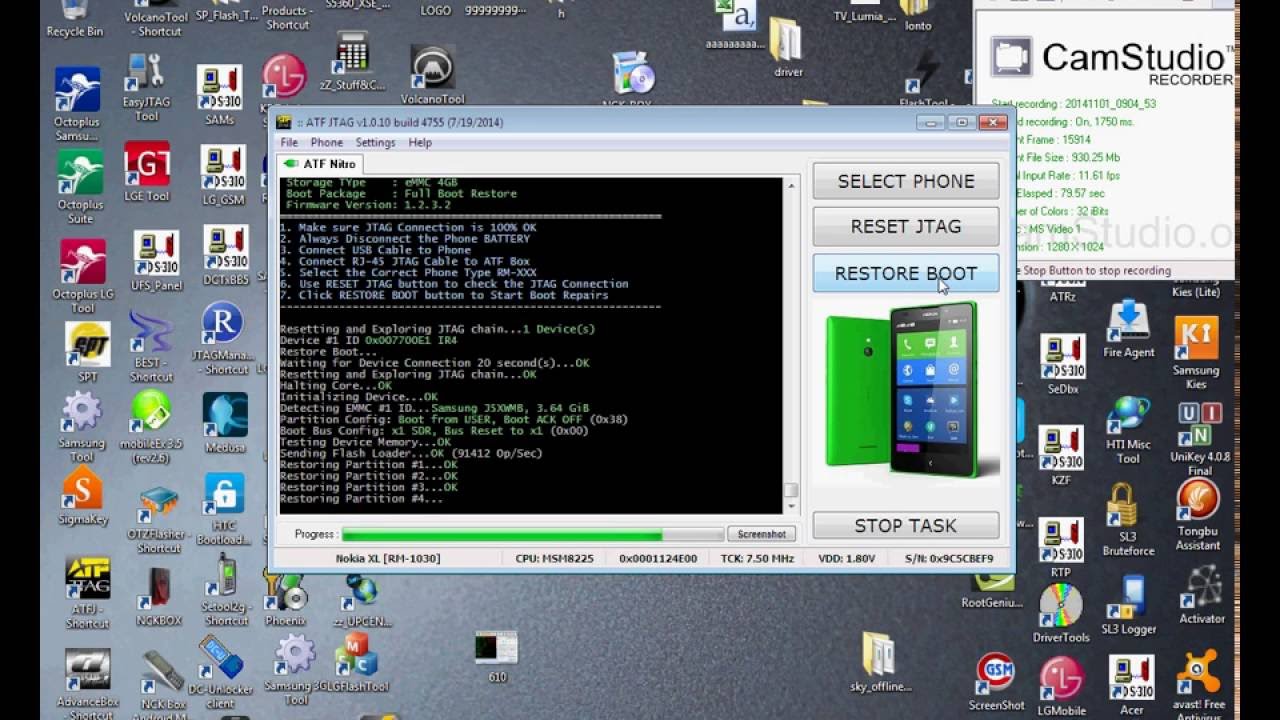This screenshot has height=720, width=1280.
Task: Open the 610 desktop file icon
Action: (x=497, y=656)
